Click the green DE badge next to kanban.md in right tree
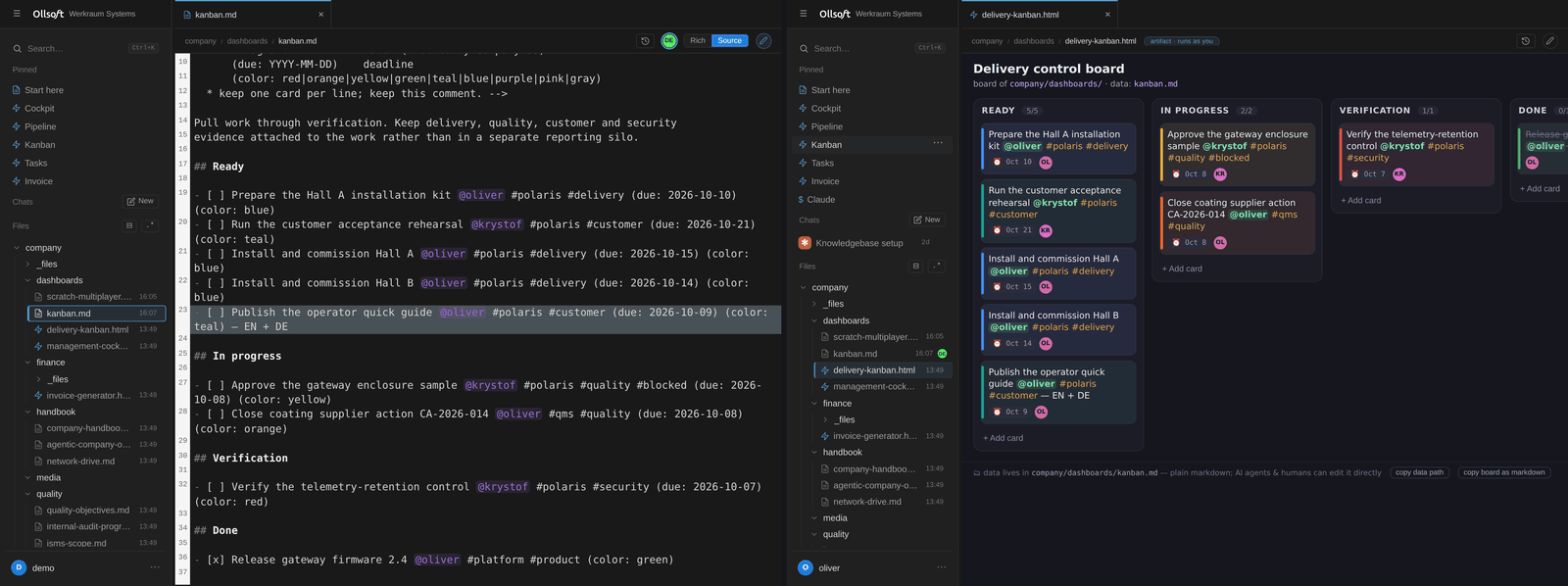Image resolution: width=1568 pixels, height=586 pixels. (x=942, y=354)
